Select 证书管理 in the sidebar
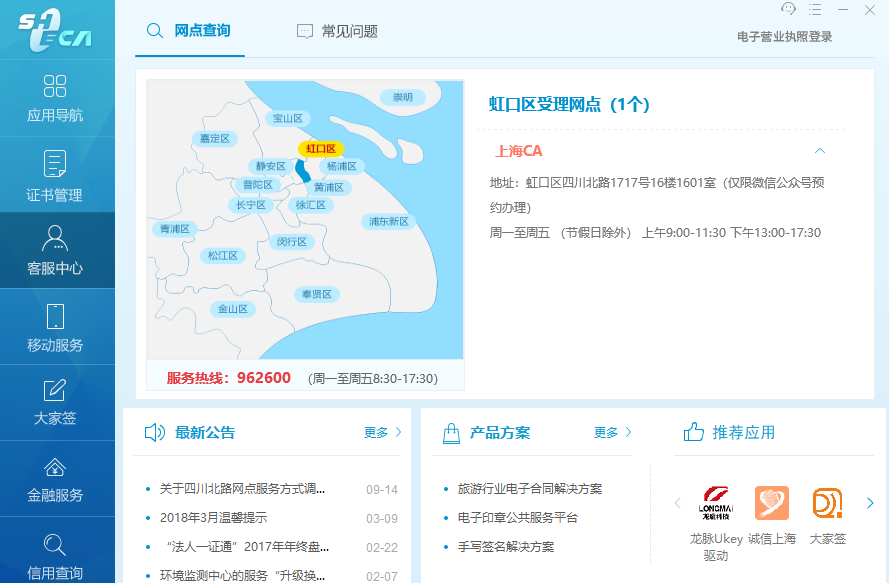 pyautogui.click(x=57, y=175)
